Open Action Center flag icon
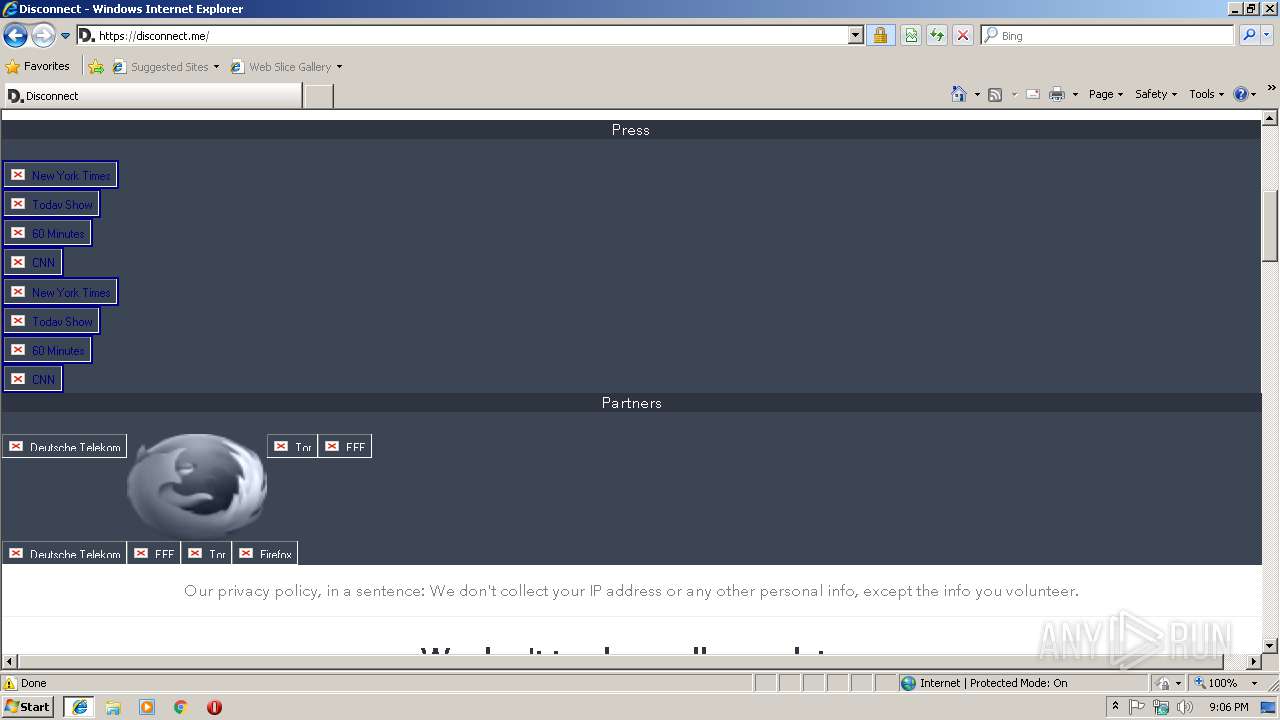1280x720 pixels. click(1138, 707)
